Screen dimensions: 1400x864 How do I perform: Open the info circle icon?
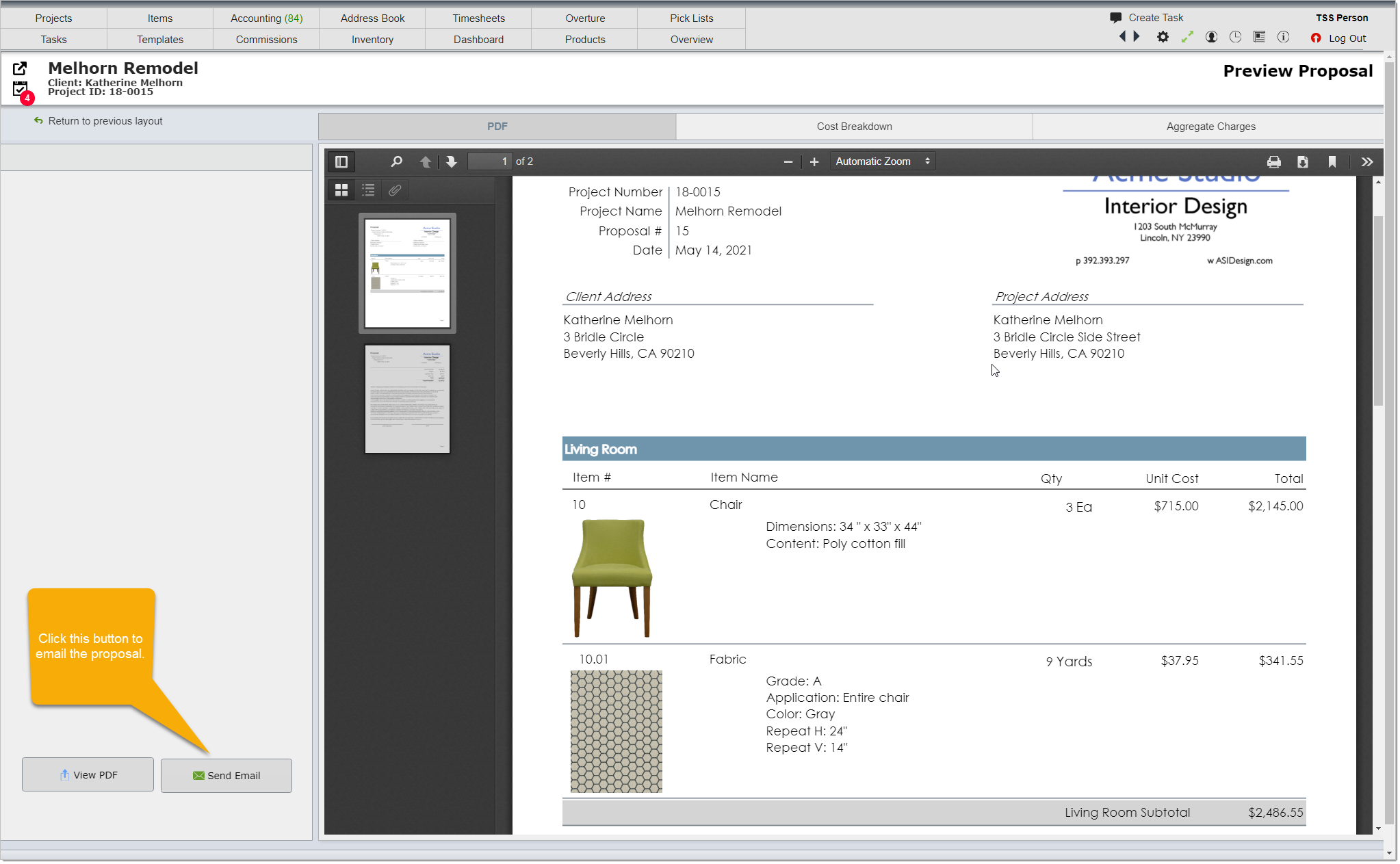pos(1283,37)
